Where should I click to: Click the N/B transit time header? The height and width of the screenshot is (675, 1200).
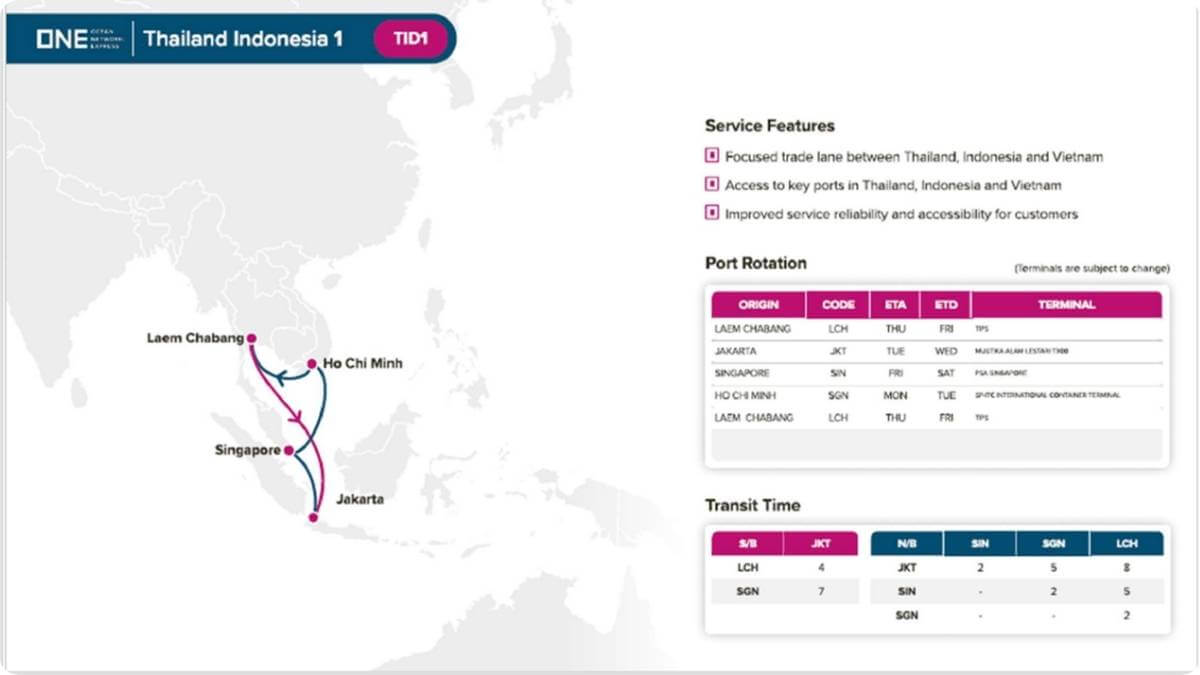pyautogui.click(x=906, y=544)
